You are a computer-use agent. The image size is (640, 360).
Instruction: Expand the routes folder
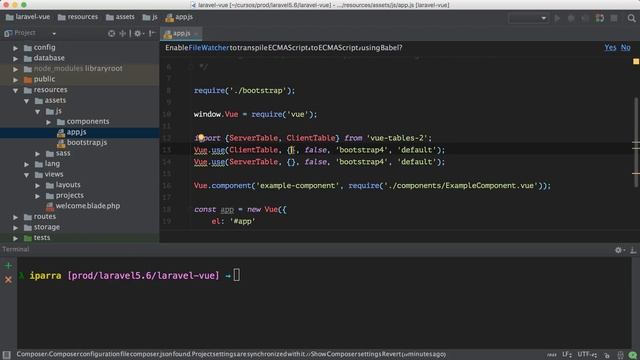point(16,217)
